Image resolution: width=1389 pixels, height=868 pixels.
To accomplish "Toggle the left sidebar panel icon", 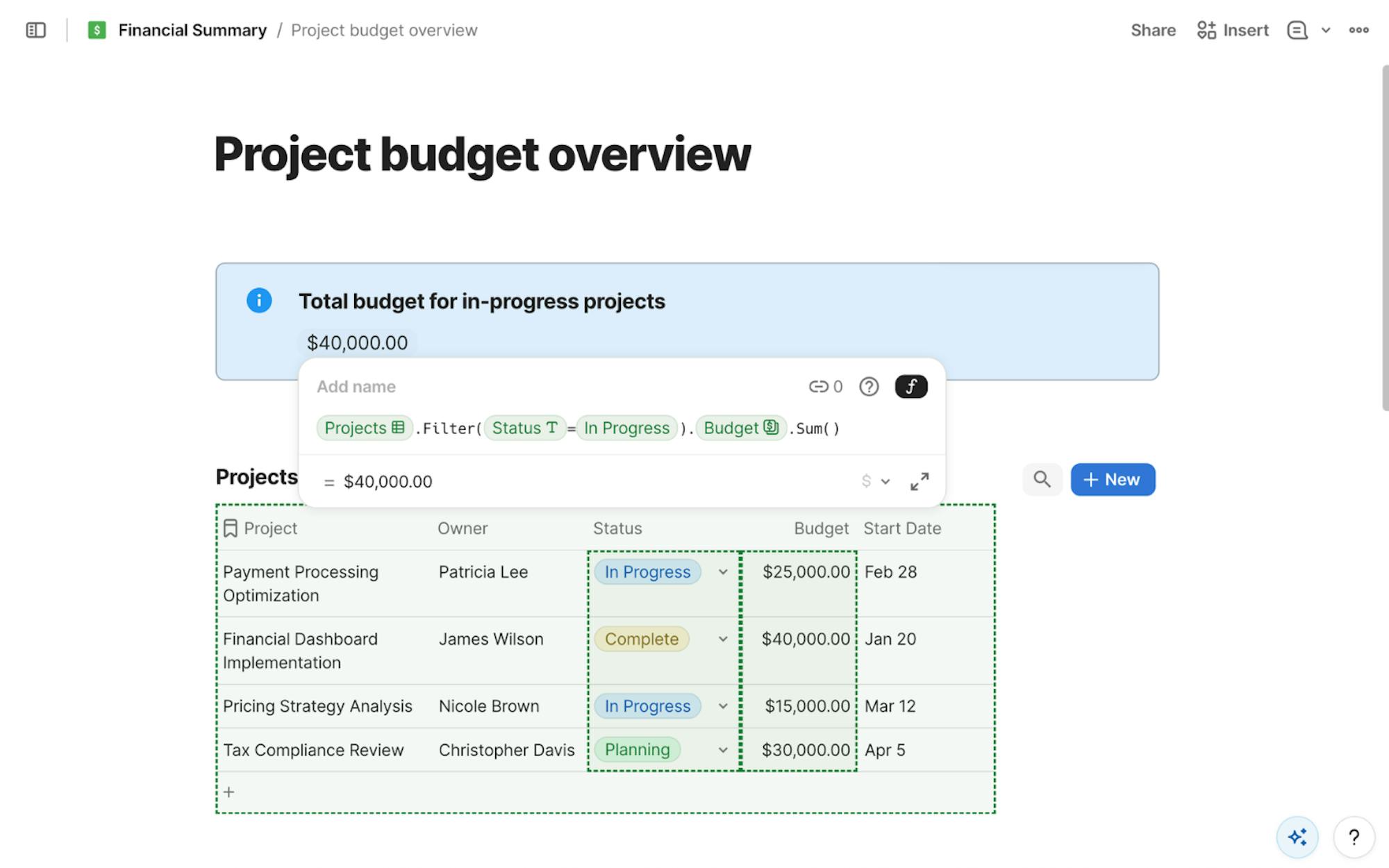I will (x=35, y=31).
